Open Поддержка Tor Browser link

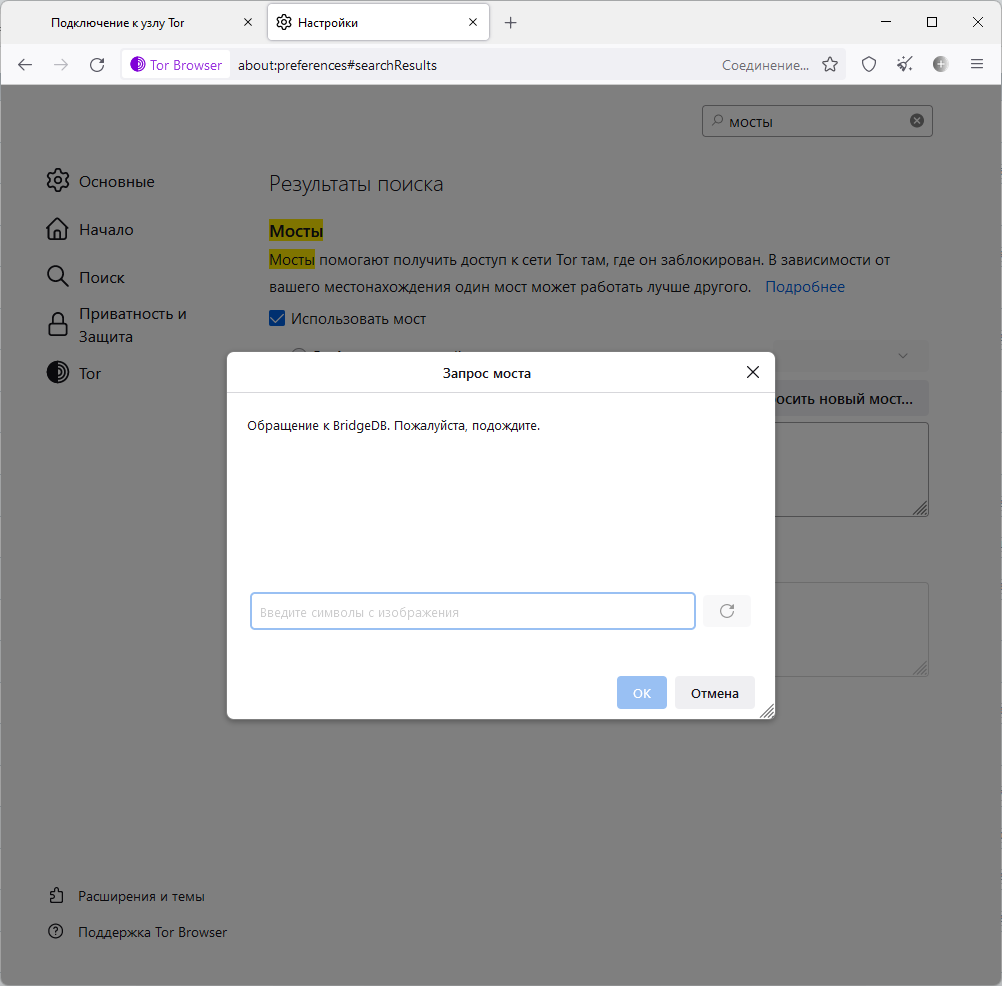click(x=137, y=932)
